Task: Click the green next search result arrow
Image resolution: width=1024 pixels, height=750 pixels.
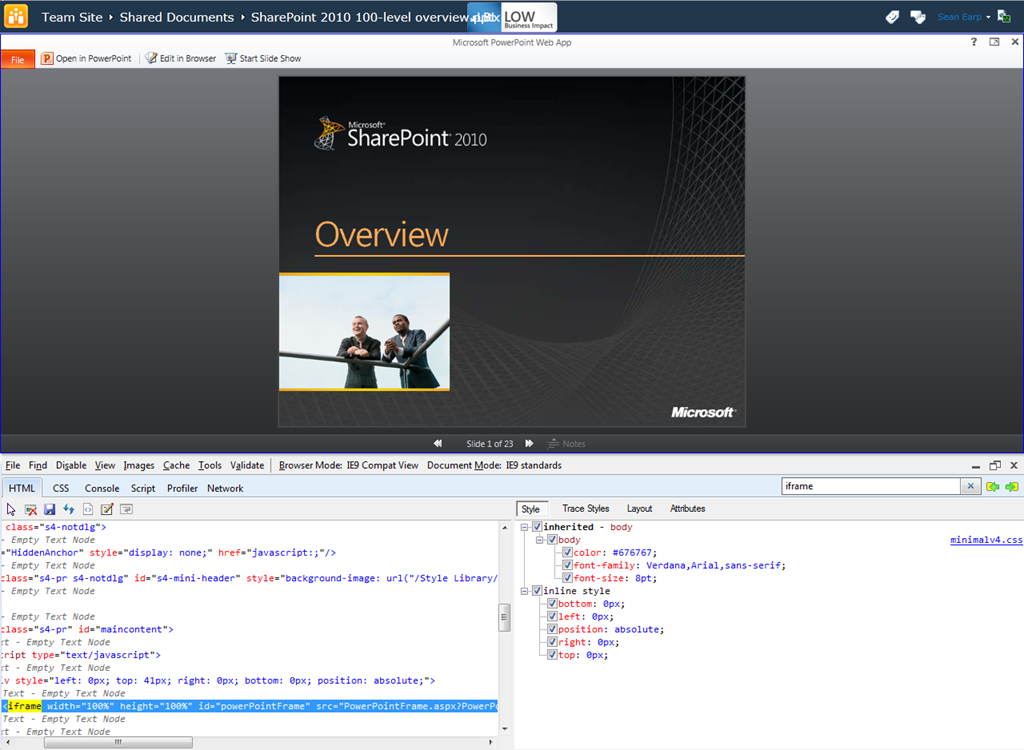Action: (1012, 487)
